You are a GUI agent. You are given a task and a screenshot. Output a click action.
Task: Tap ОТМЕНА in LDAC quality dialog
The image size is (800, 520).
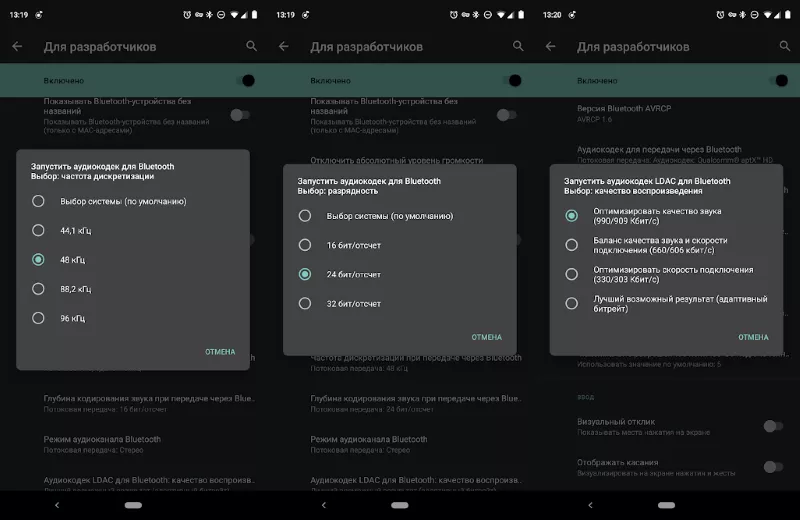click(x=753, y=337)
